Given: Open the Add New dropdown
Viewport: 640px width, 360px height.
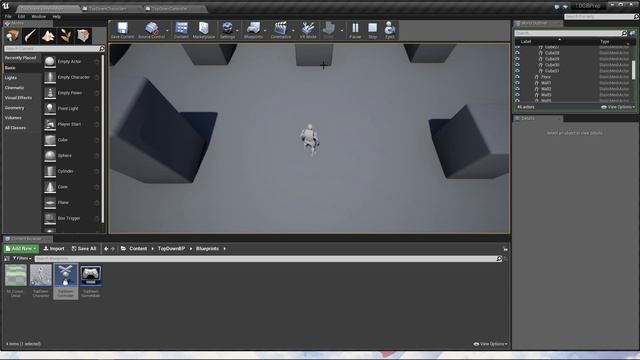Looking at the screenshot, I should point(21,249).
